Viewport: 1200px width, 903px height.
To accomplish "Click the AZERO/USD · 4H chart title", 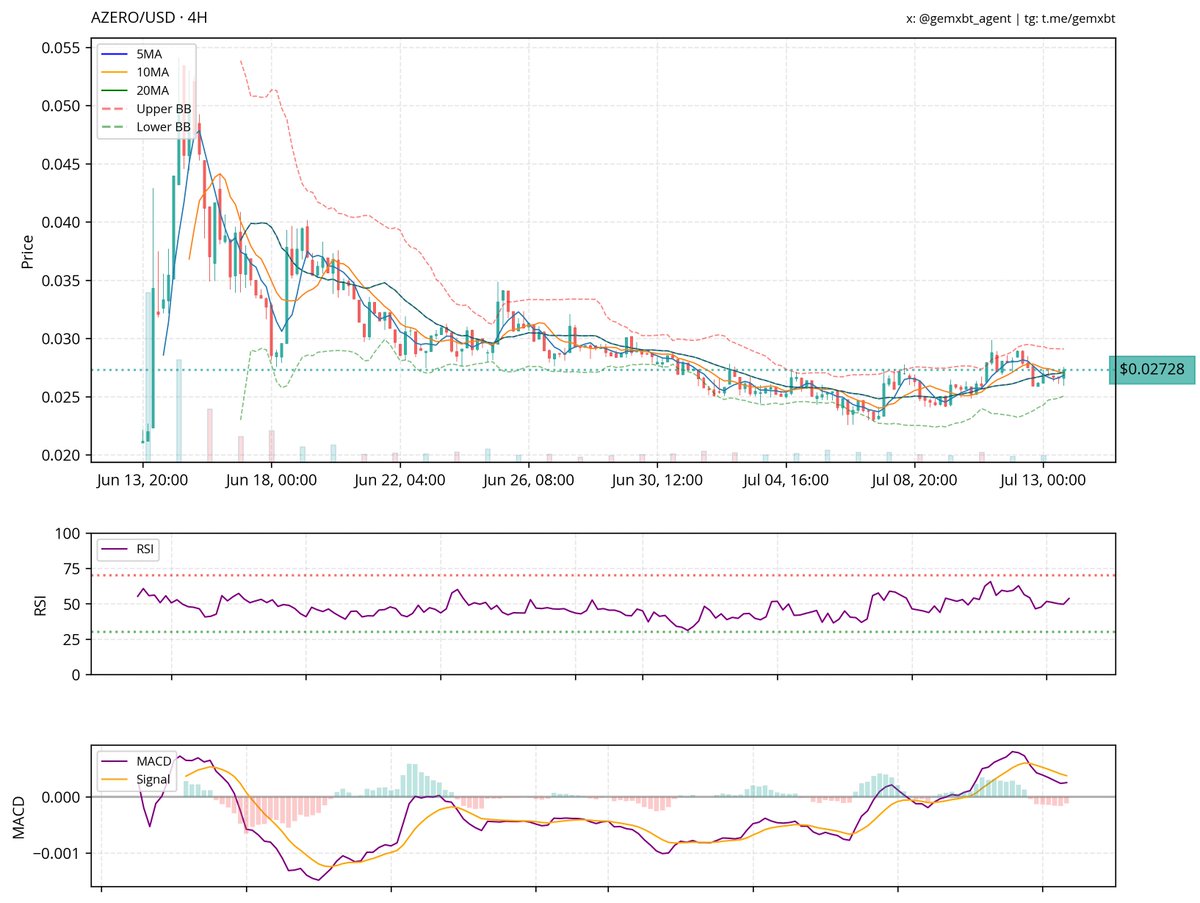I will click(x=149, y=18).
